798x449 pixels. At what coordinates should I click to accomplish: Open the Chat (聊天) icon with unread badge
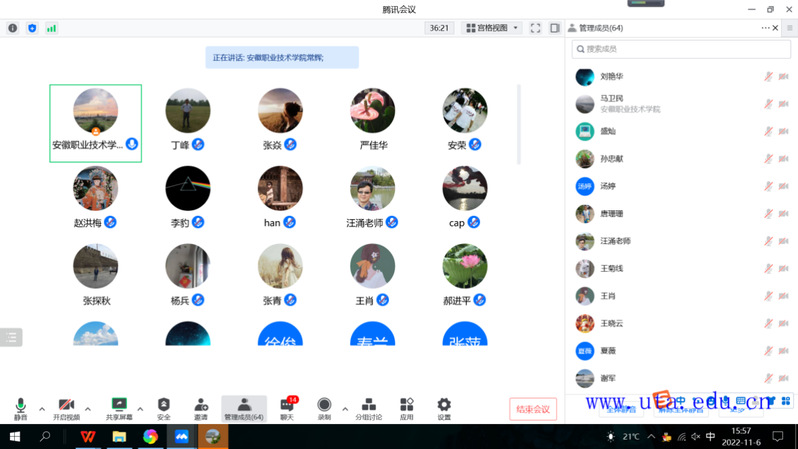(287, 407)
